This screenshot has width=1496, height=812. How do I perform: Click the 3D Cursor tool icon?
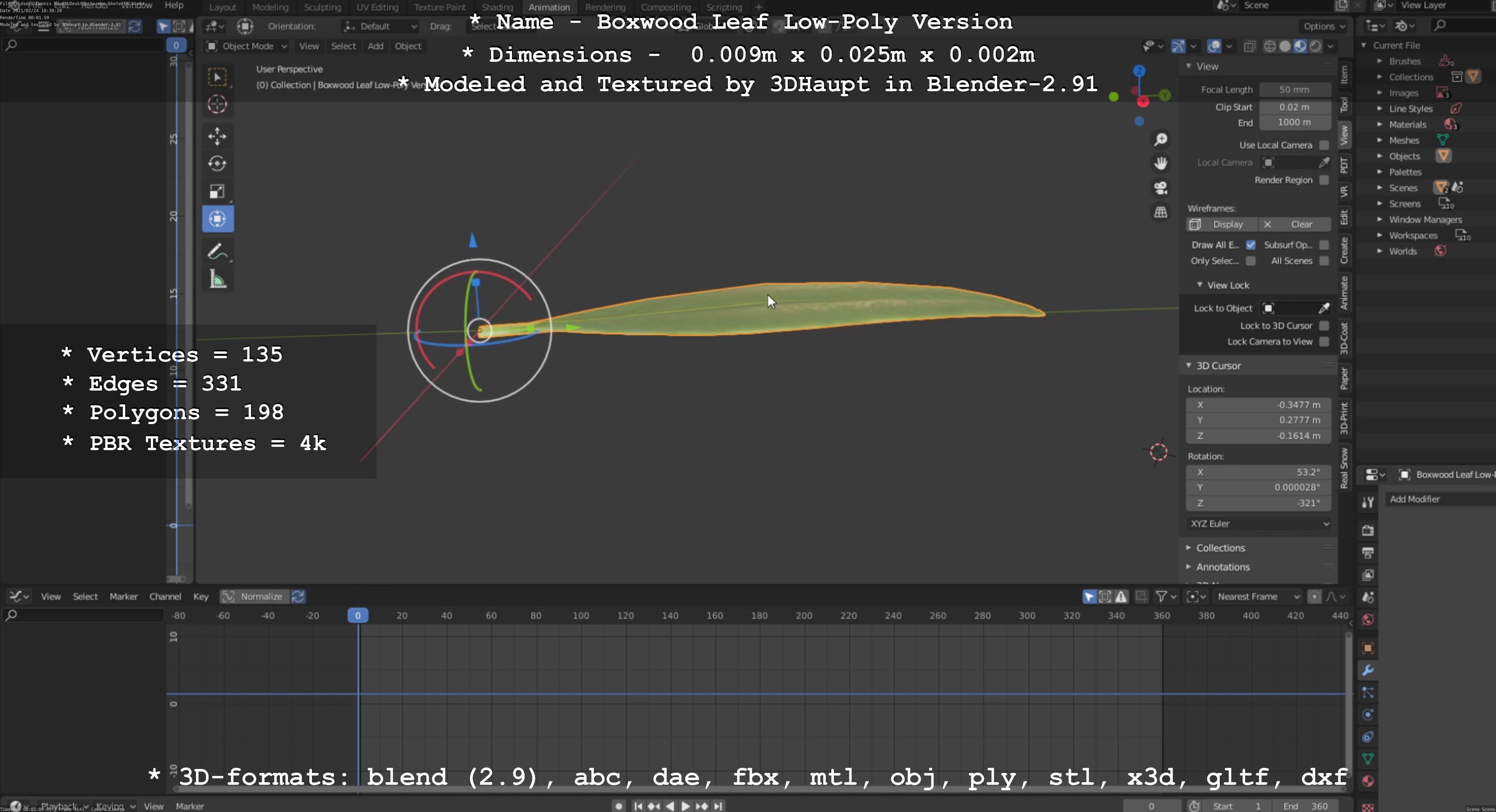click(217, 104)
